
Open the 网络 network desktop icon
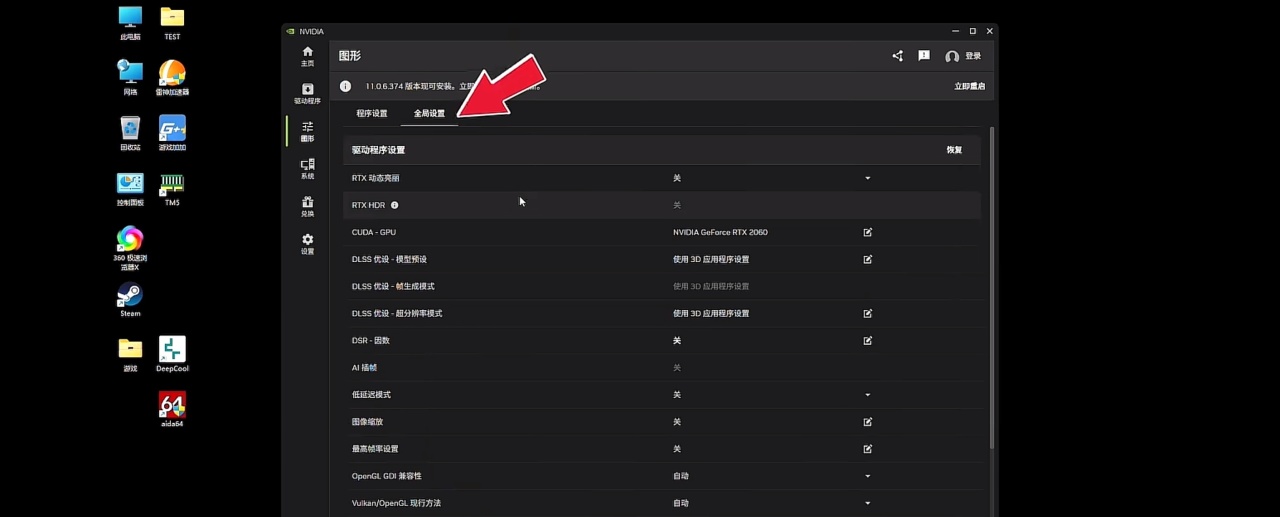[x=130, y=78]
